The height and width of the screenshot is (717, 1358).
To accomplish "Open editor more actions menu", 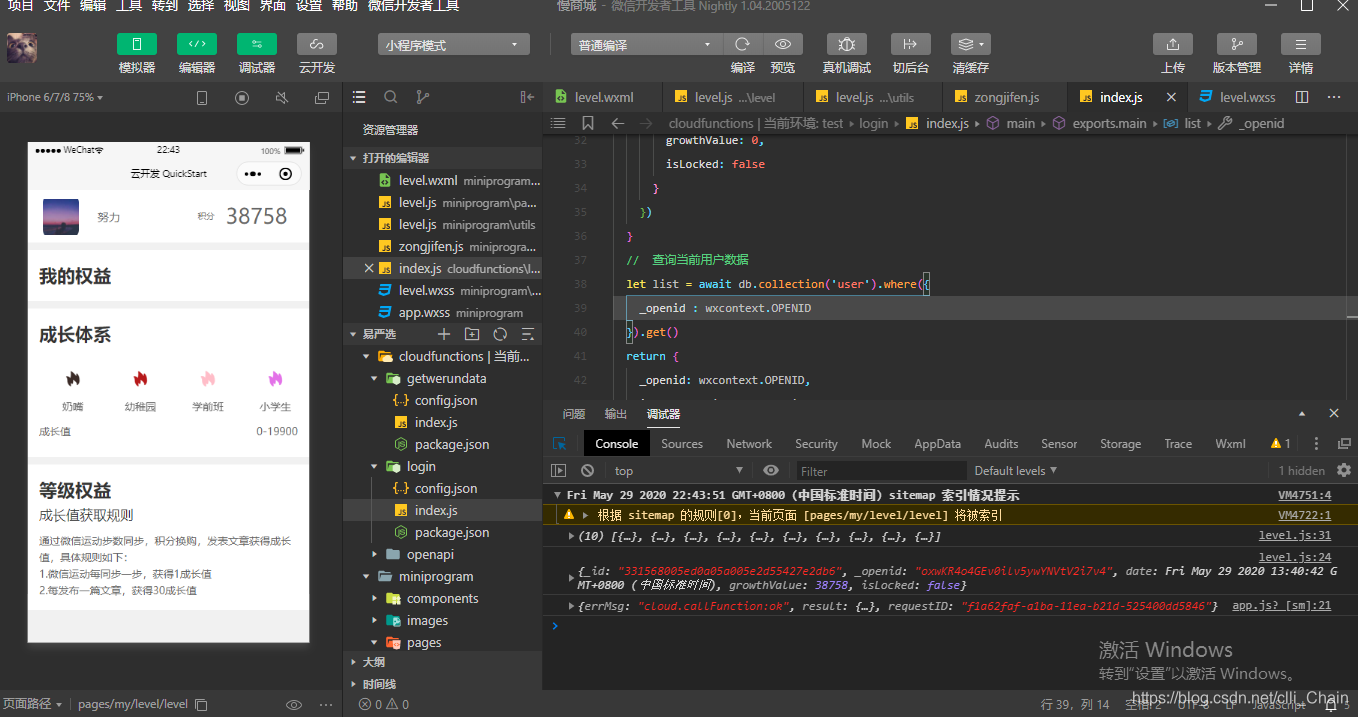I will pos(1333,97).
